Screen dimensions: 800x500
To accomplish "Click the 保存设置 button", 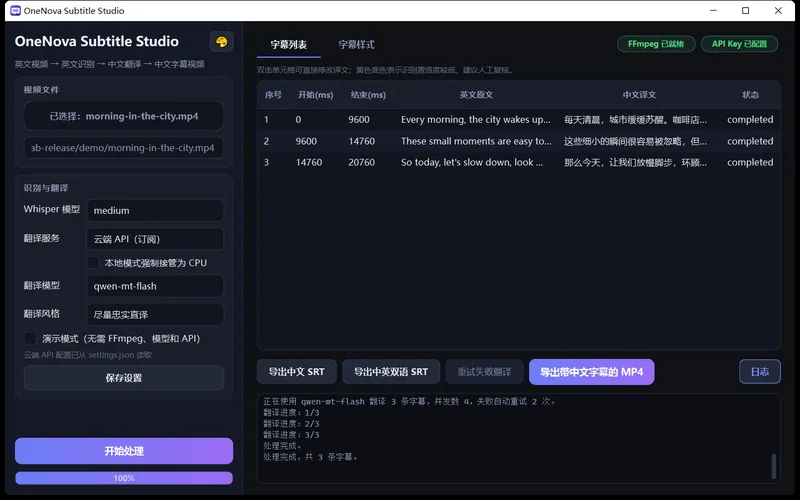I will pos(123,378).
